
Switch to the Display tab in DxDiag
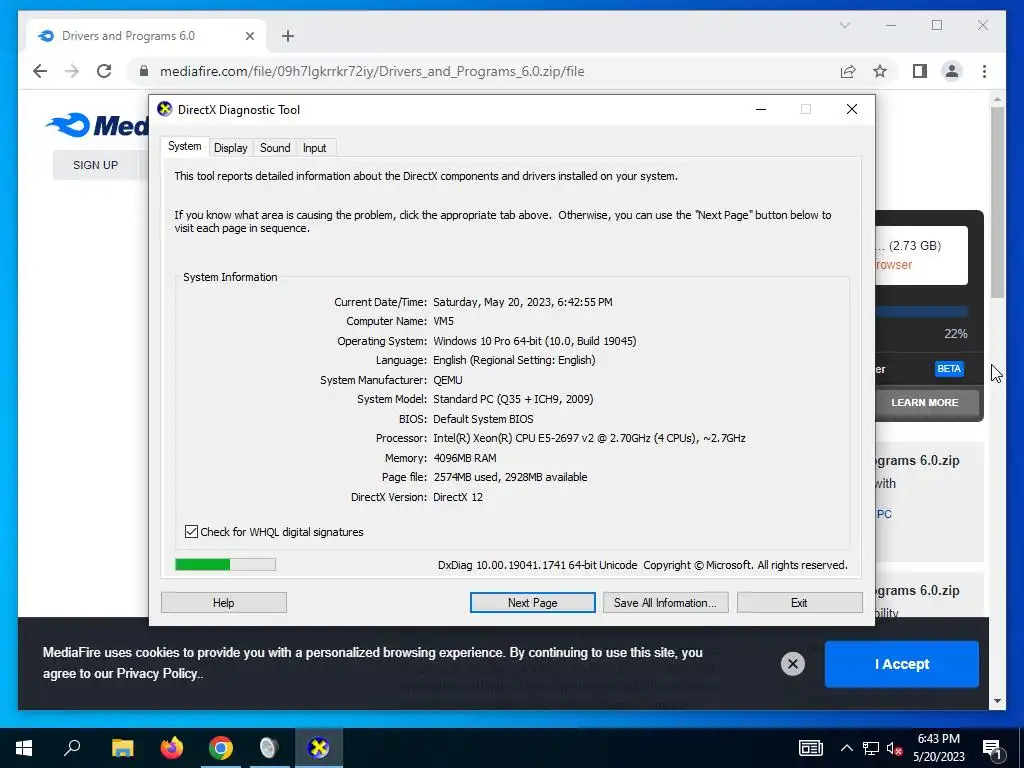coord(231,148)
